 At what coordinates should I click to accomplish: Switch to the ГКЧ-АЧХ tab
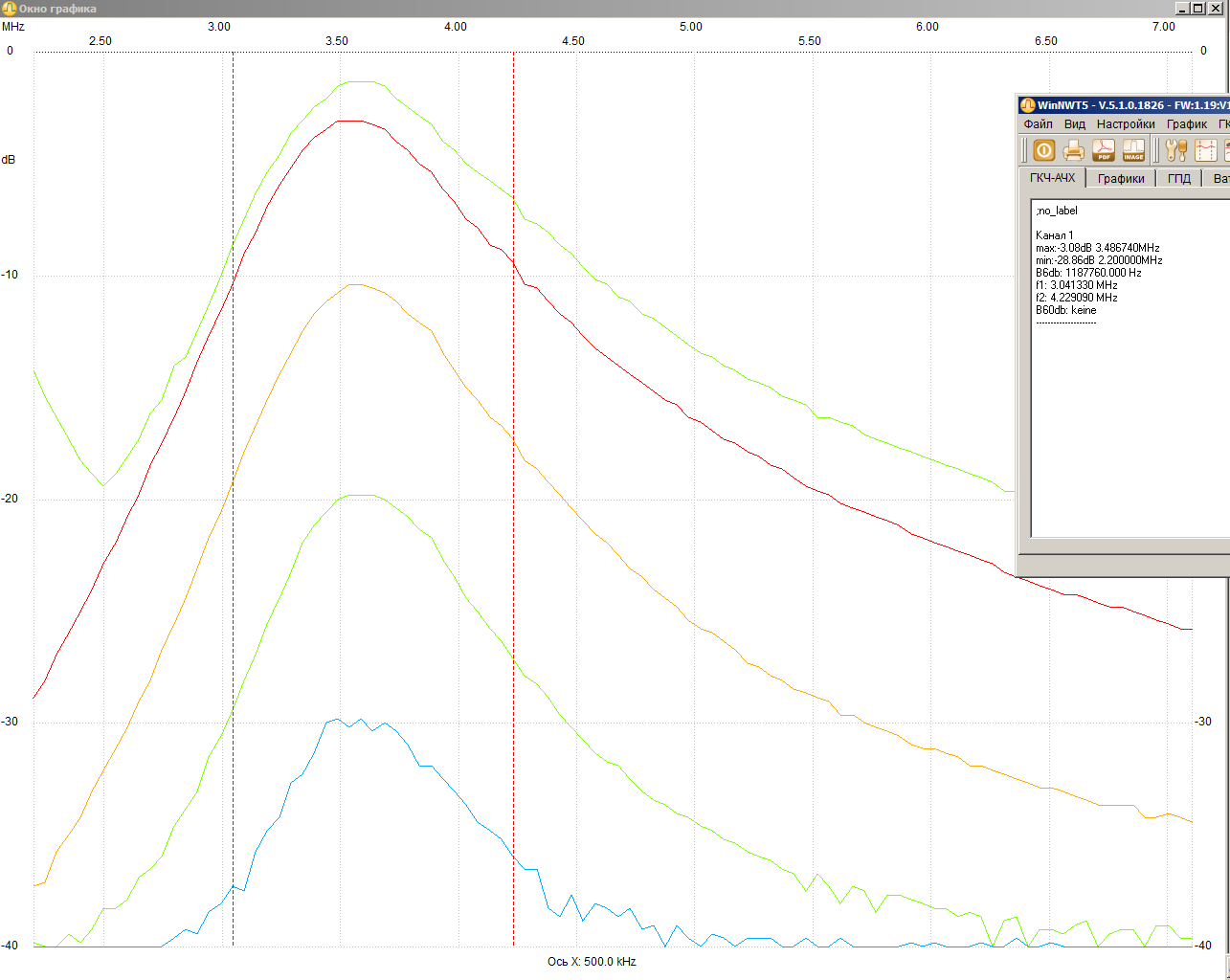click(x=1052, y=178)
